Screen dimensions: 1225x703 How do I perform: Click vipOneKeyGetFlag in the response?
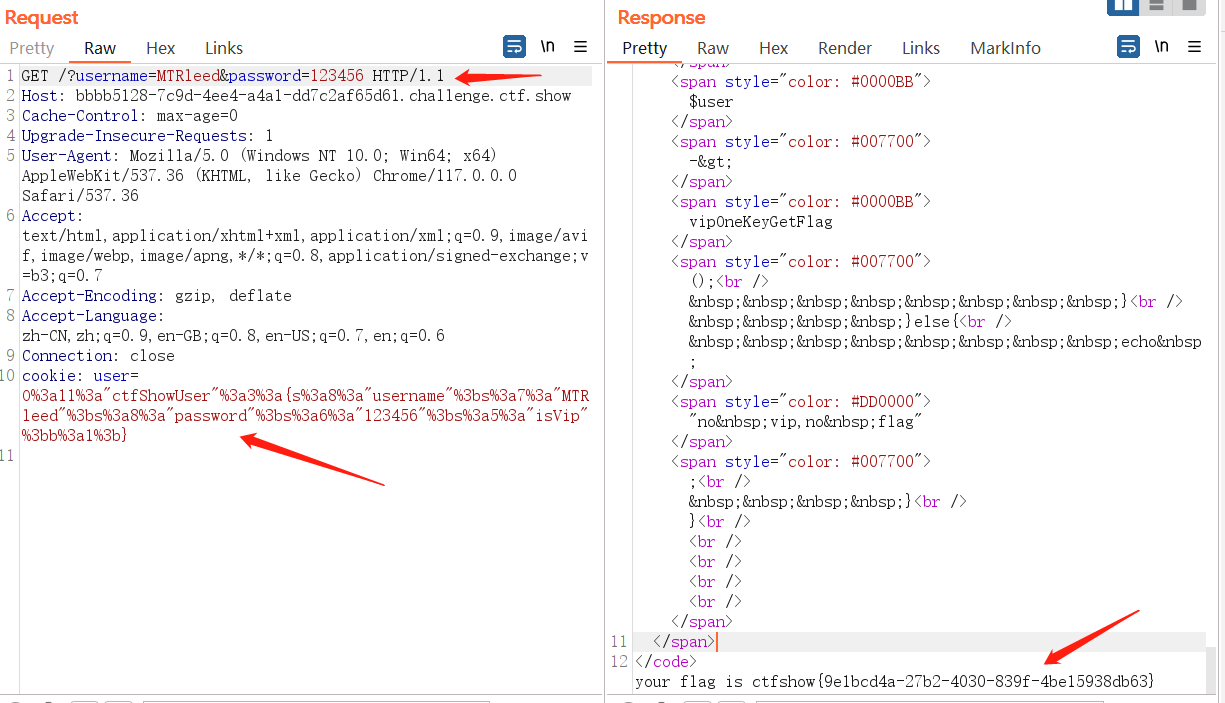click(x=760, y=222)
